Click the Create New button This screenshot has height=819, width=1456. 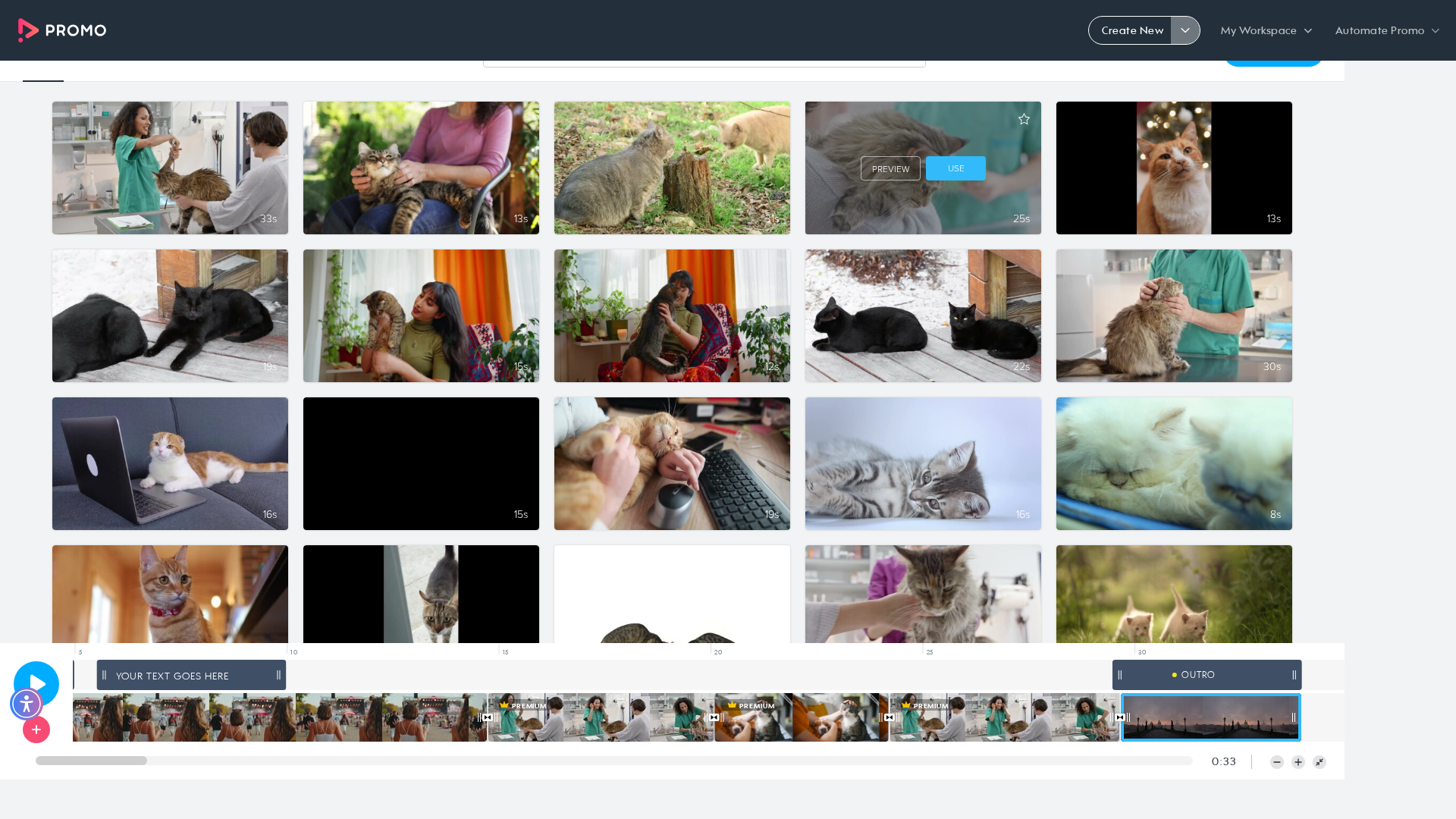1131,30
